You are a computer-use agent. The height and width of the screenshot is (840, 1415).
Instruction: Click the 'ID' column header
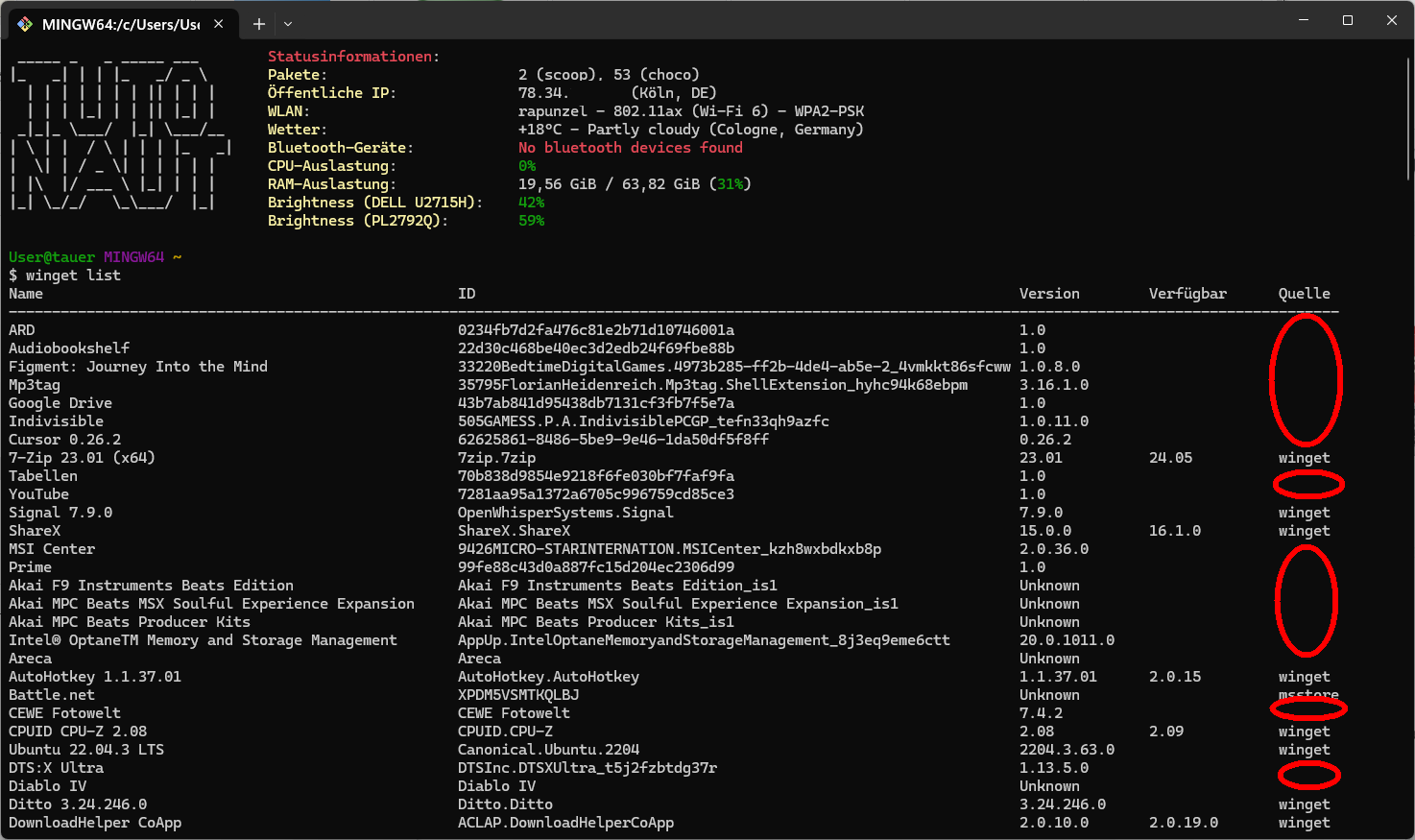click(467, 294)
